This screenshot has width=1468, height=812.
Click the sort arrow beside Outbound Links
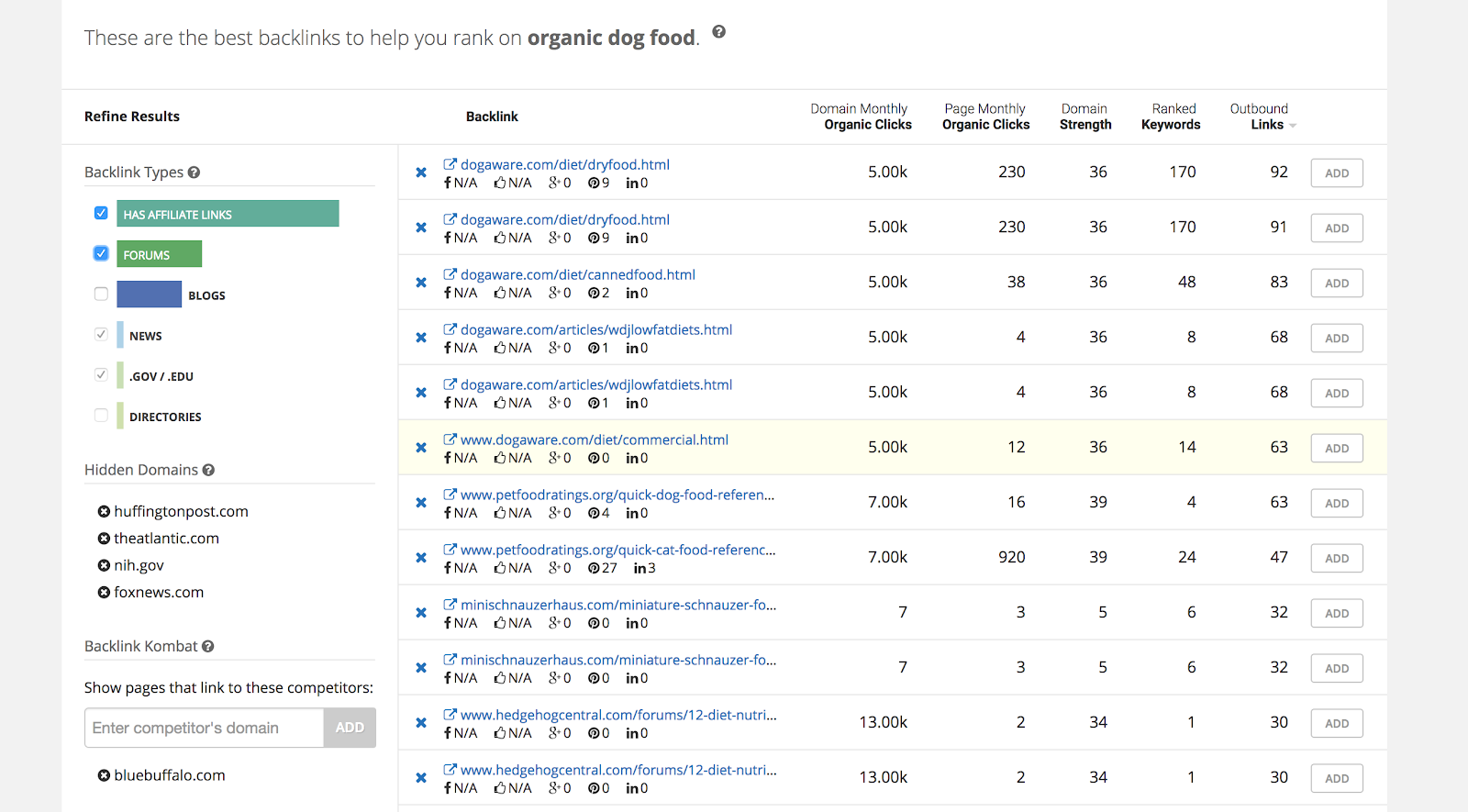(x=1293, y=126)
